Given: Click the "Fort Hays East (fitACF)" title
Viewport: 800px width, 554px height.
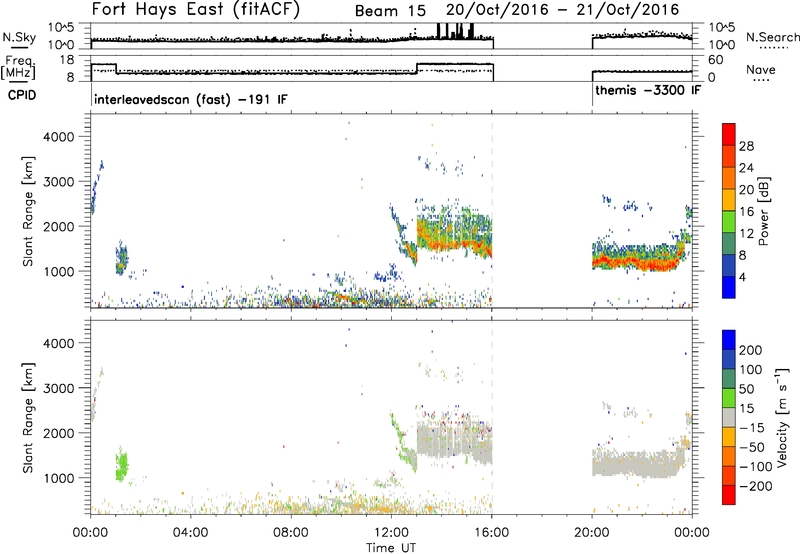Looking at the screenshot, I should tap(196, 10).
